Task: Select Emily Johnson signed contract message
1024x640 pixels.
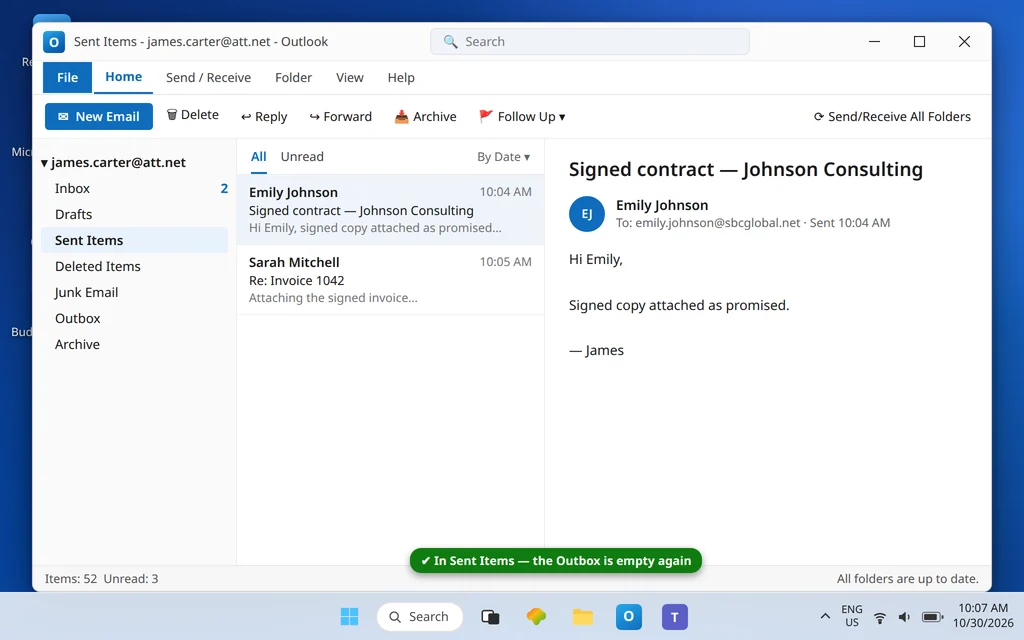Action: click(x=391, y=210)
